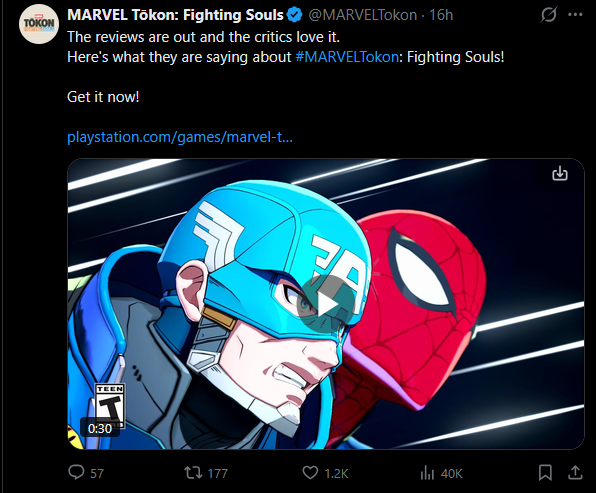The height and width of the screenshot is (493, 596).
Task: Open the playstation.com games link
Action: (180, 137)
